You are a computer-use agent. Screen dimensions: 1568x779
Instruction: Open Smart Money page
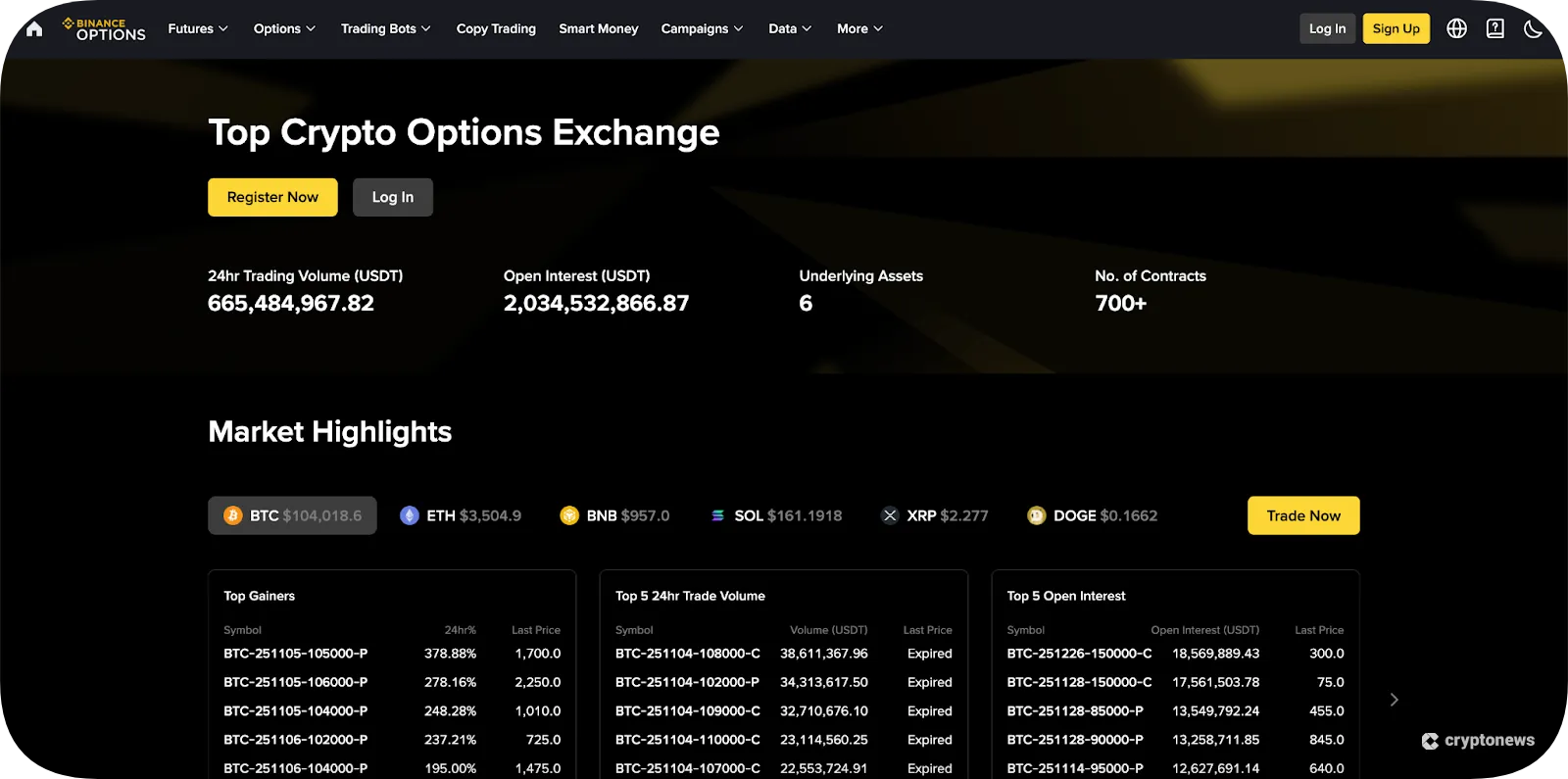pyautogui.click(x=599, y=28)
